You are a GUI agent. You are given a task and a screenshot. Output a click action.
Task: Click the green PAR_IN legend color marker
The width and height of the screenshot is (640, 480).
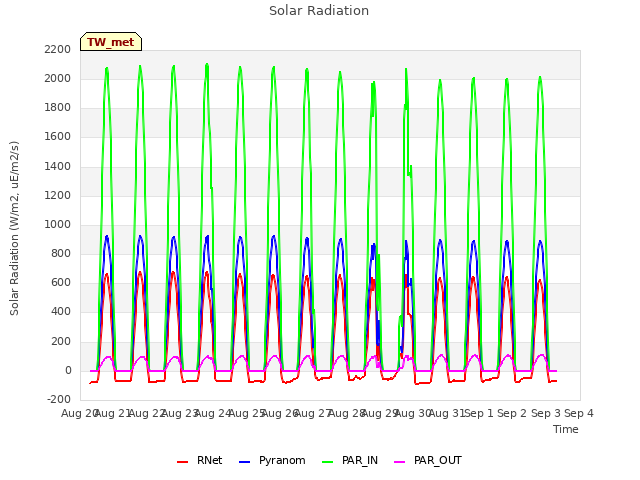pyautogui.click(x=328, y=462)
